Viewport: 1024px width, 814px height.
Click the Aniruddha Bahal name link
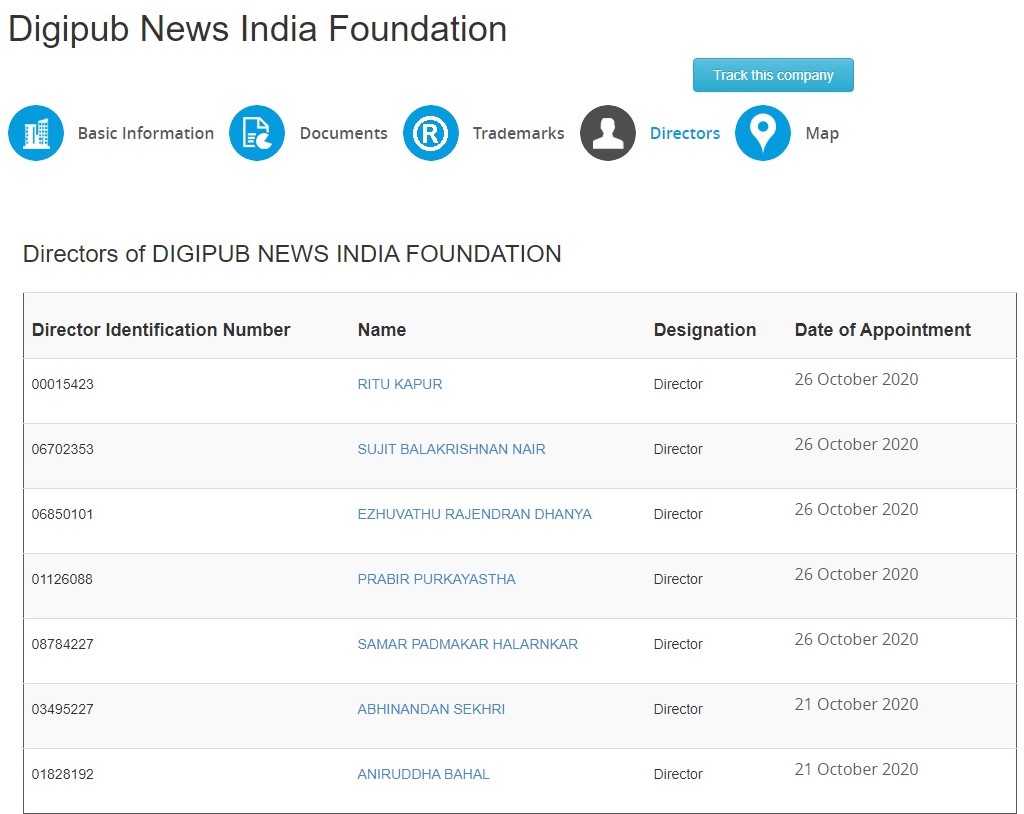[x=423, y=774]
